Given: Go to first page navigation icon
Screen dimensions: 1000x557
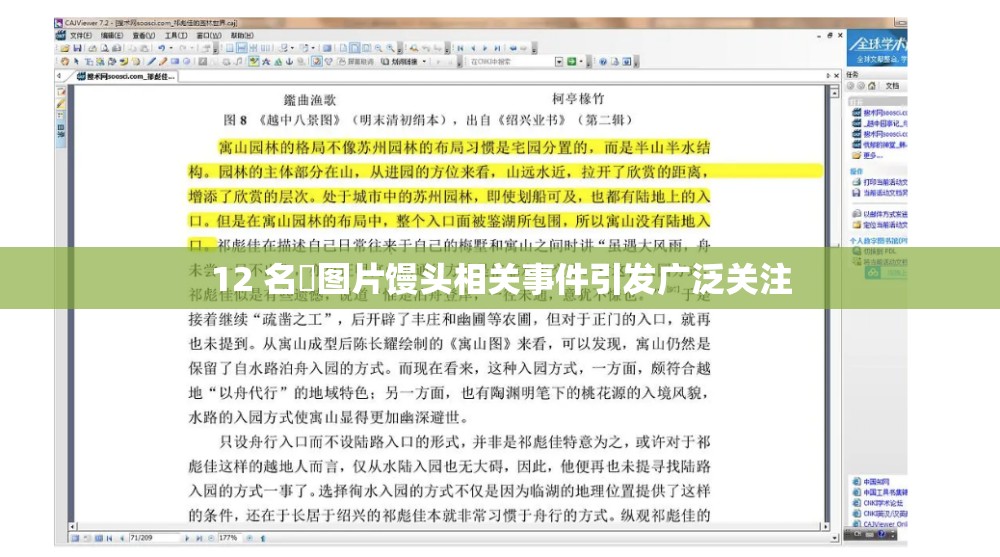Looking at the screenshot, I should [x=460, y=48].
